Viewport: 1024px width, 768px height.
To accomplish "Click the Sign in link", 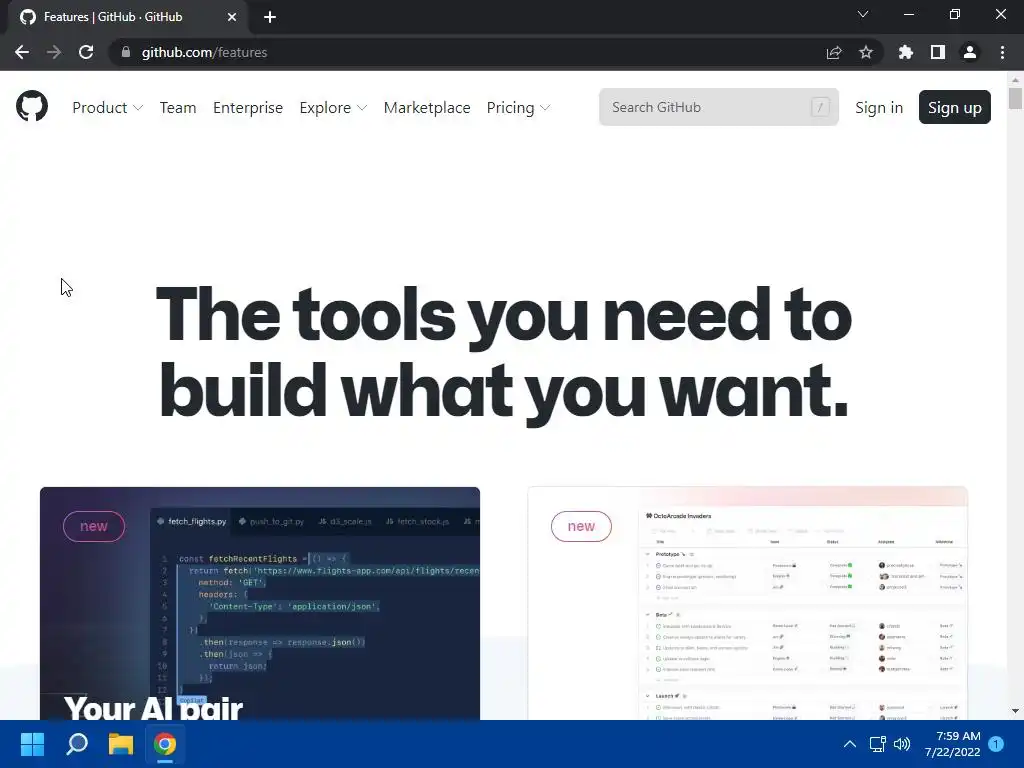I will coord(879,108).
